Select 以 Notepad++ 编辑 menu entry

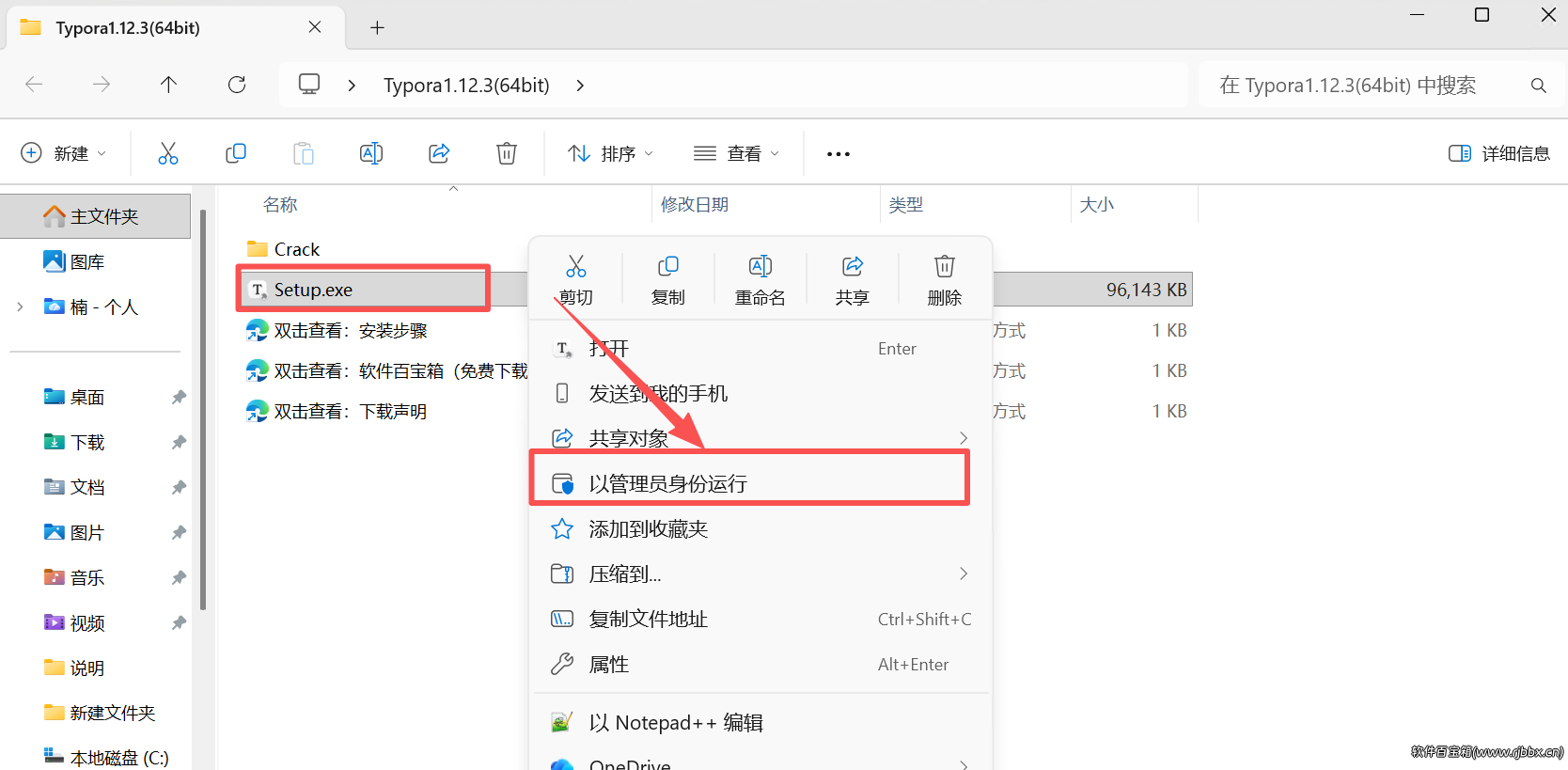(761, 722)
